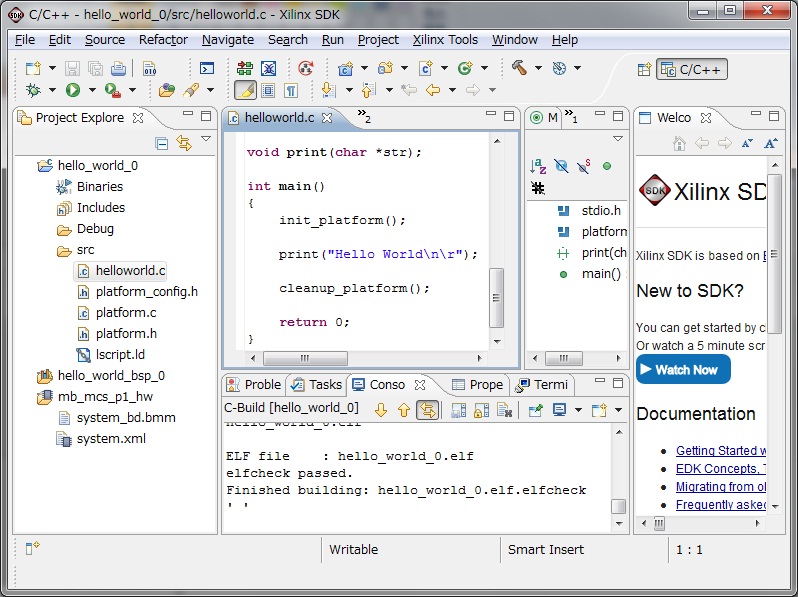The height and width of the screenshot is (597, 798).
Task: Click the Debug bug toolbar icon
Action: coord(33,90)
